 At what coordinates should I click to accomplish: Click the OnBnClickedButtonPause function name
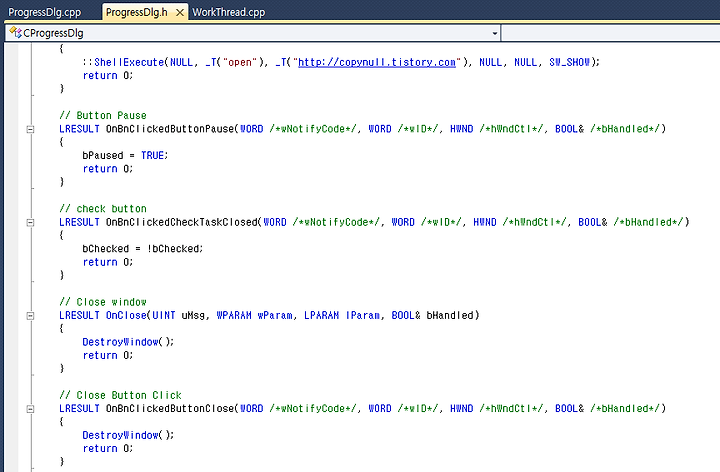[x=170, y=129]
